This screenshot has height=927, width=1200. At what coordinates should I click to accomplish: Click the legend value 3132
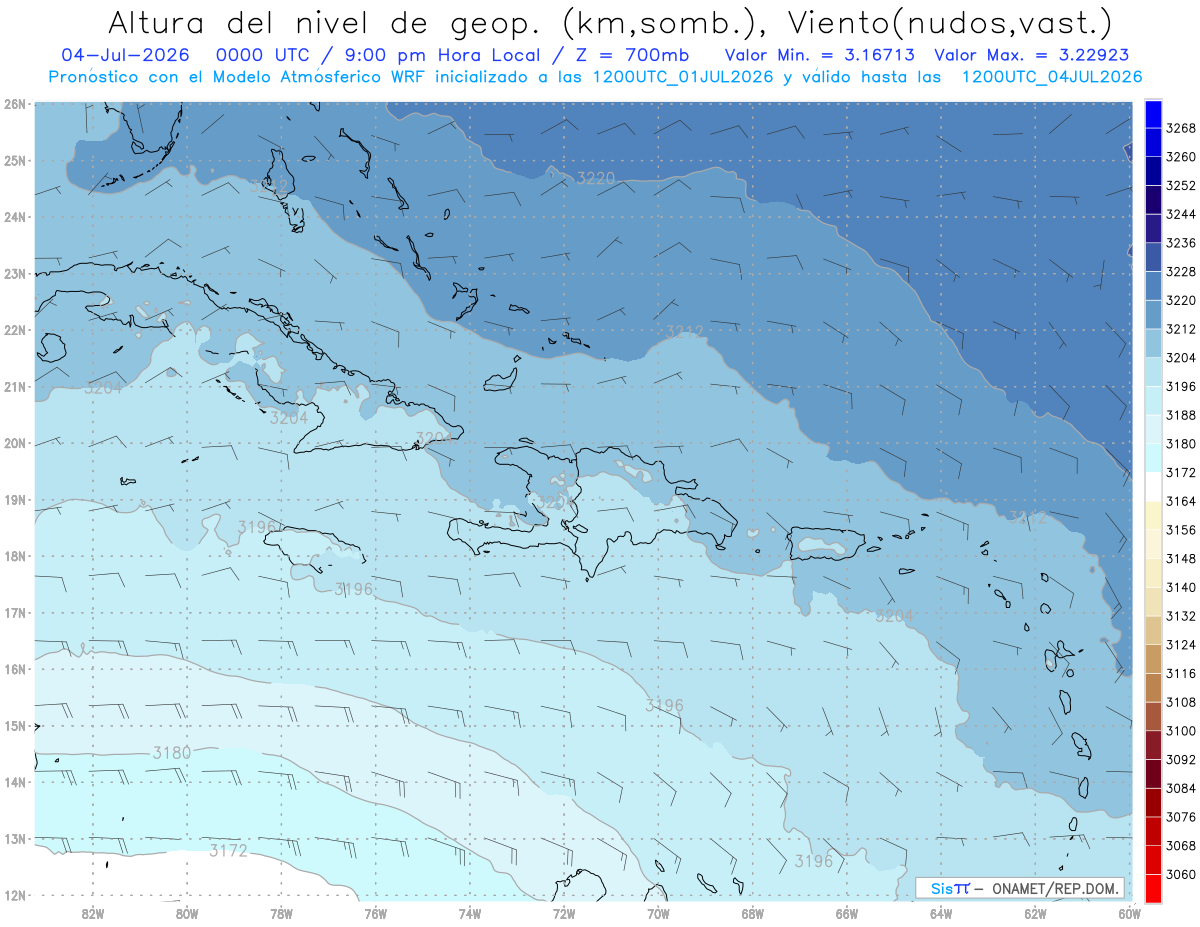tap(1181, 616)
